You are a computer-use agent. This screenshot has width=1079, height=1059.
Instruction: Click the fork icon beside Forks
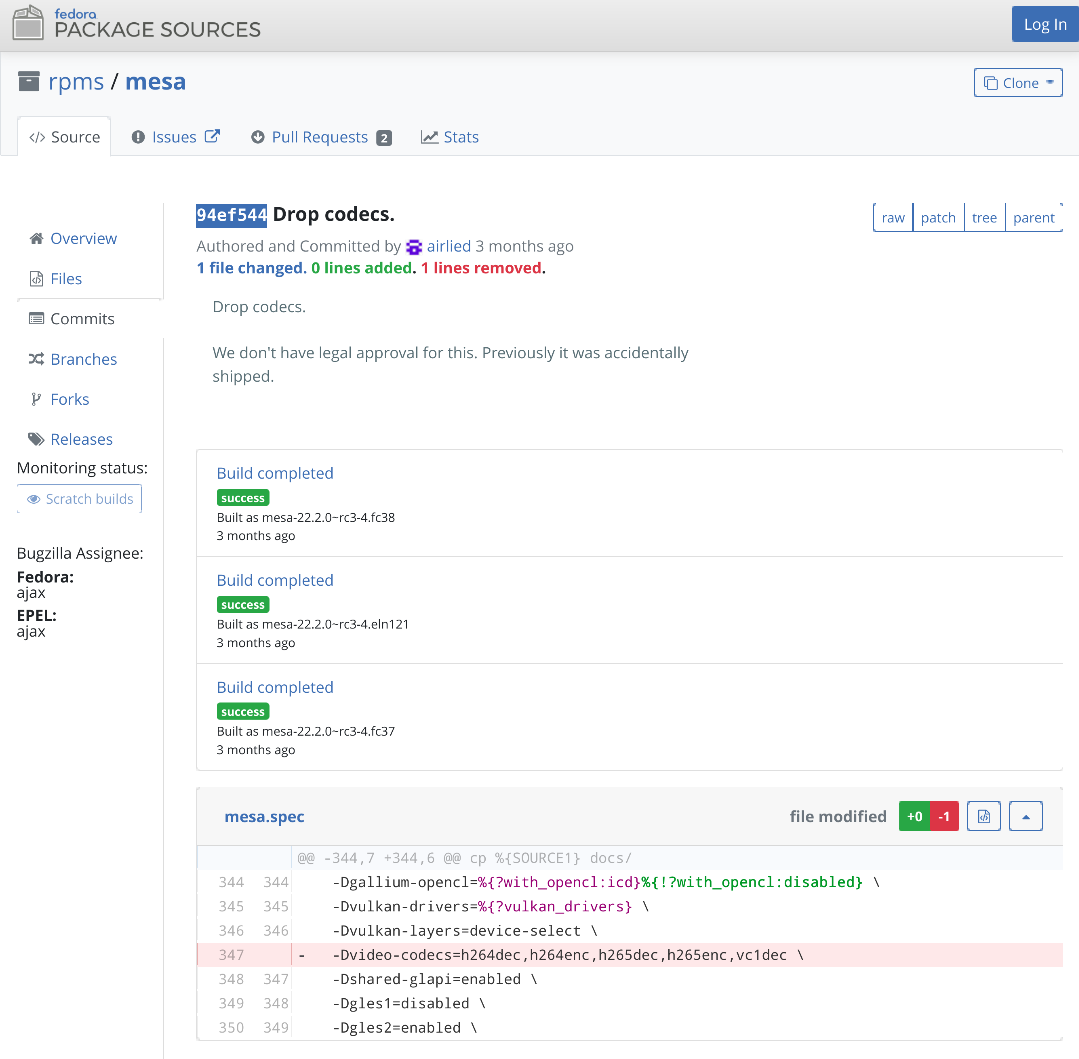[x=36, y=399]
